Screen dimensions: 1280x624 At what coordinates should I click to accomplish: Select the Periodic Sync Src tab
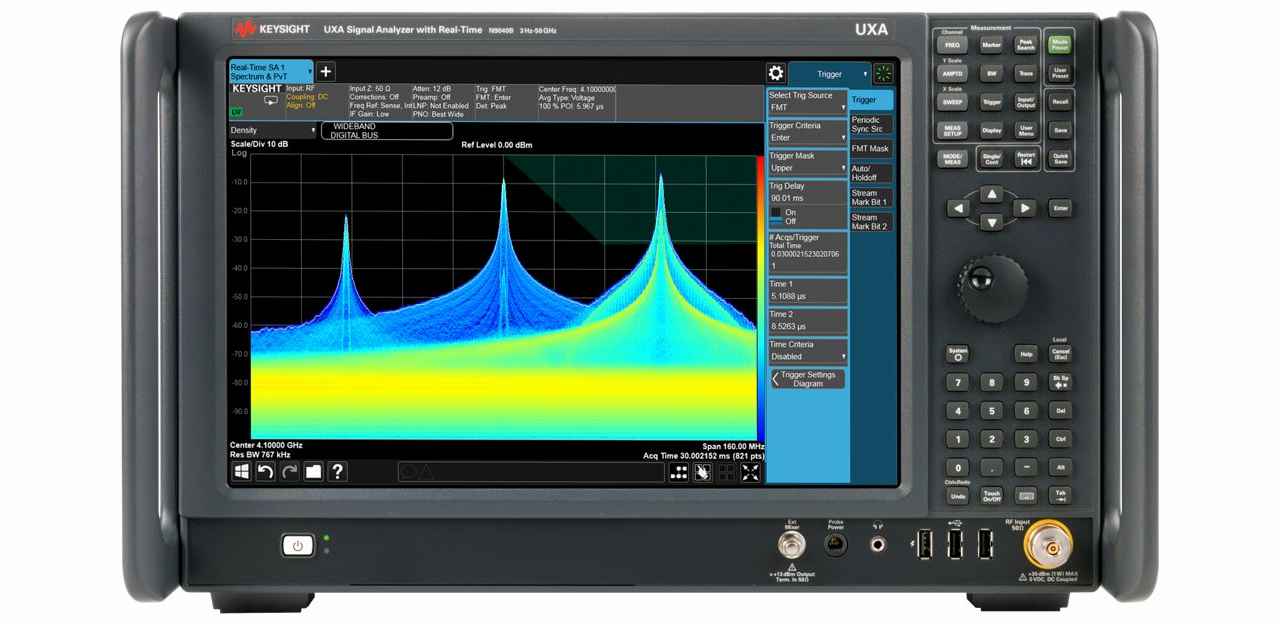click(871, 124)
